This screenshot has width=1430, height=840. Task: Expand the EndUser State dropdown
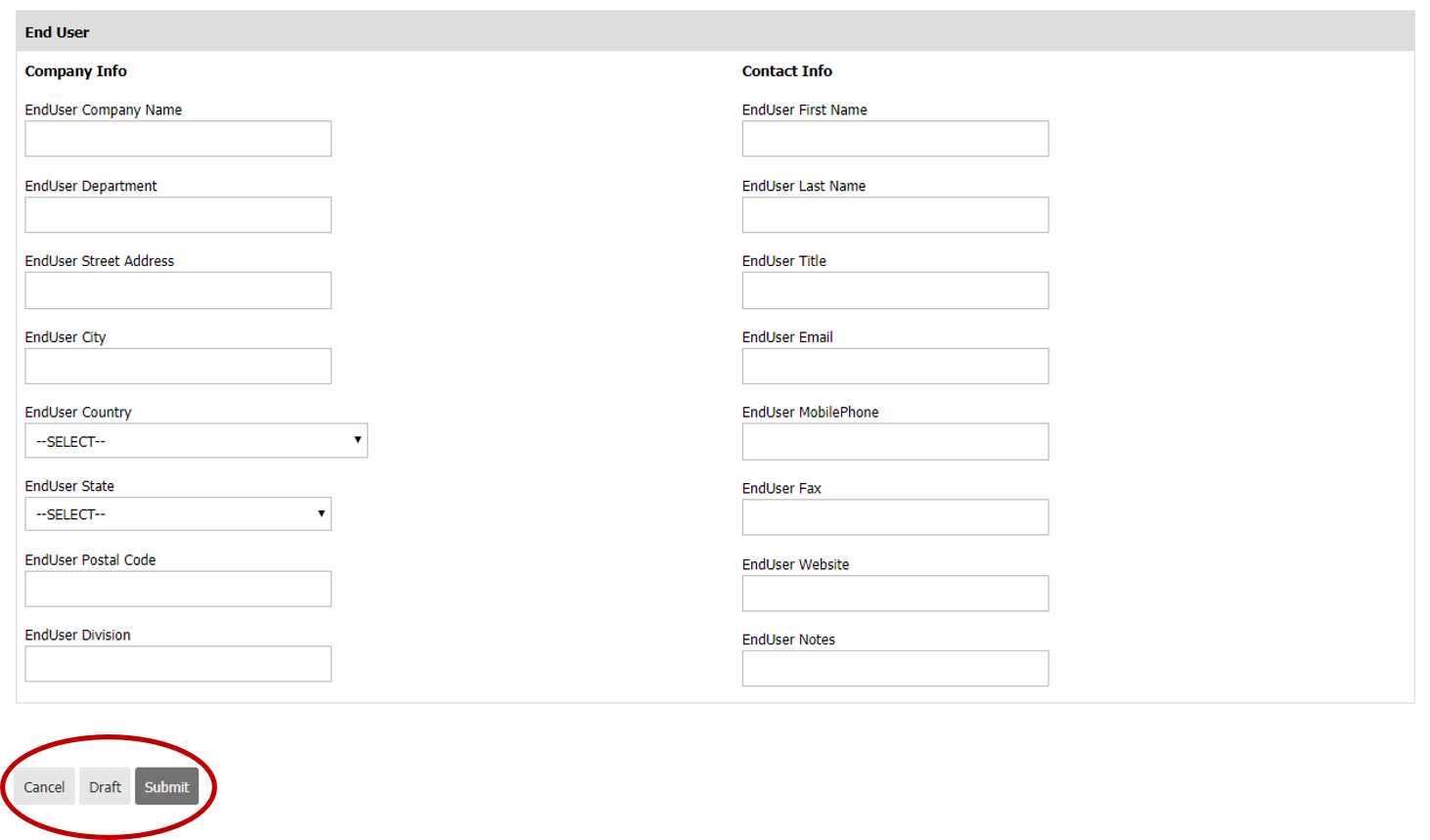(178, 514)
